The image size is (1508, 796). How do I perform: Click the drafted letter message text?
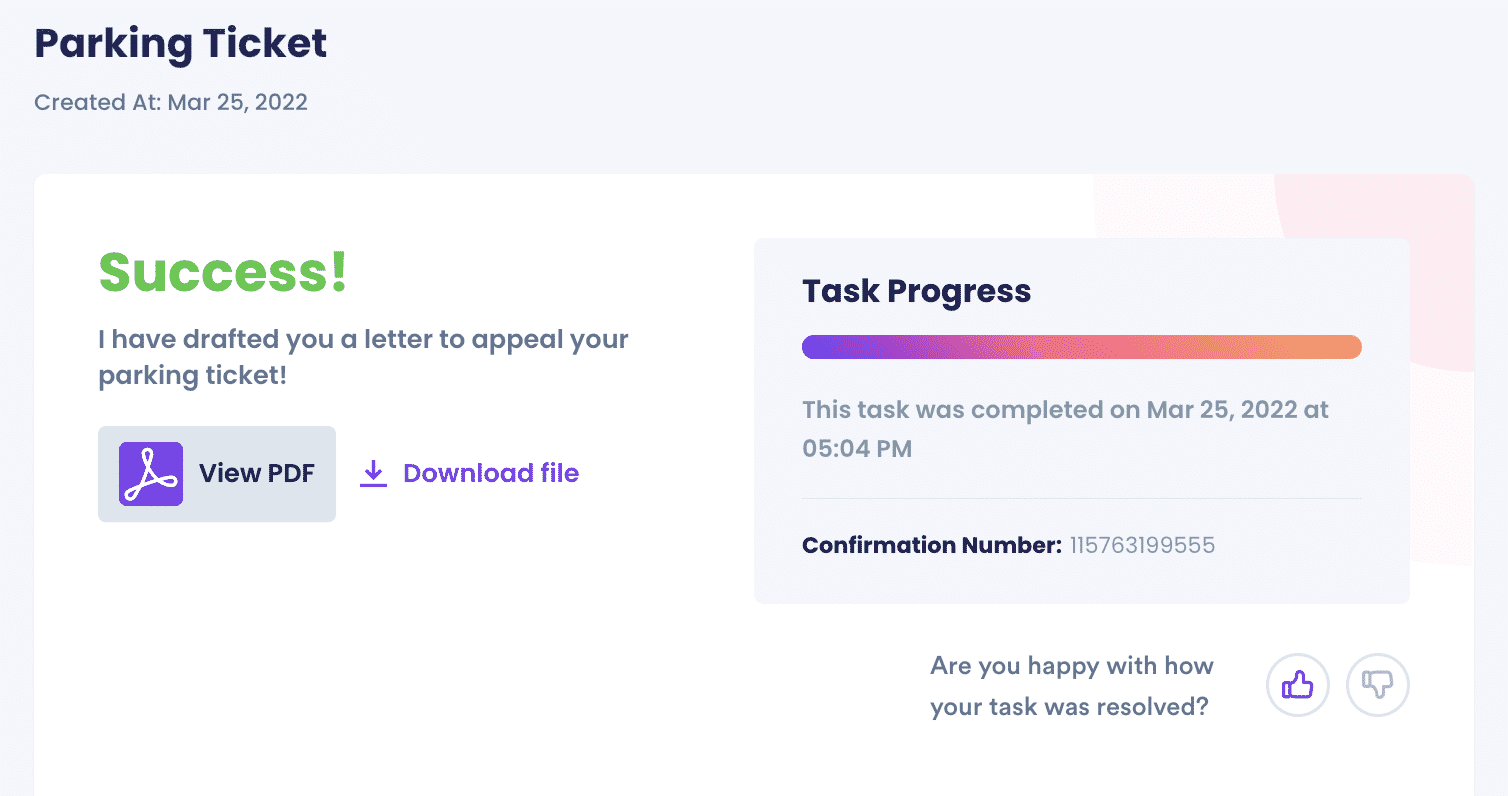click(363, 357)
